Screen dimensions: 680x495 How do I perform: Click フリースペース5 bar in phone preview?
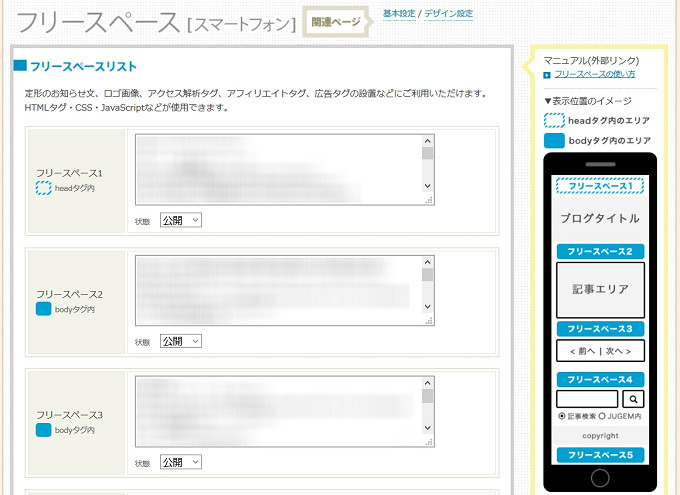pyautogui.click(x=600, y=455)
